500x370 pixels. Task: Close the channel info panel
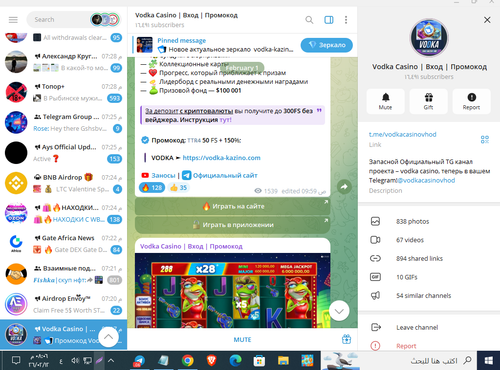click(x=487, y=20)
